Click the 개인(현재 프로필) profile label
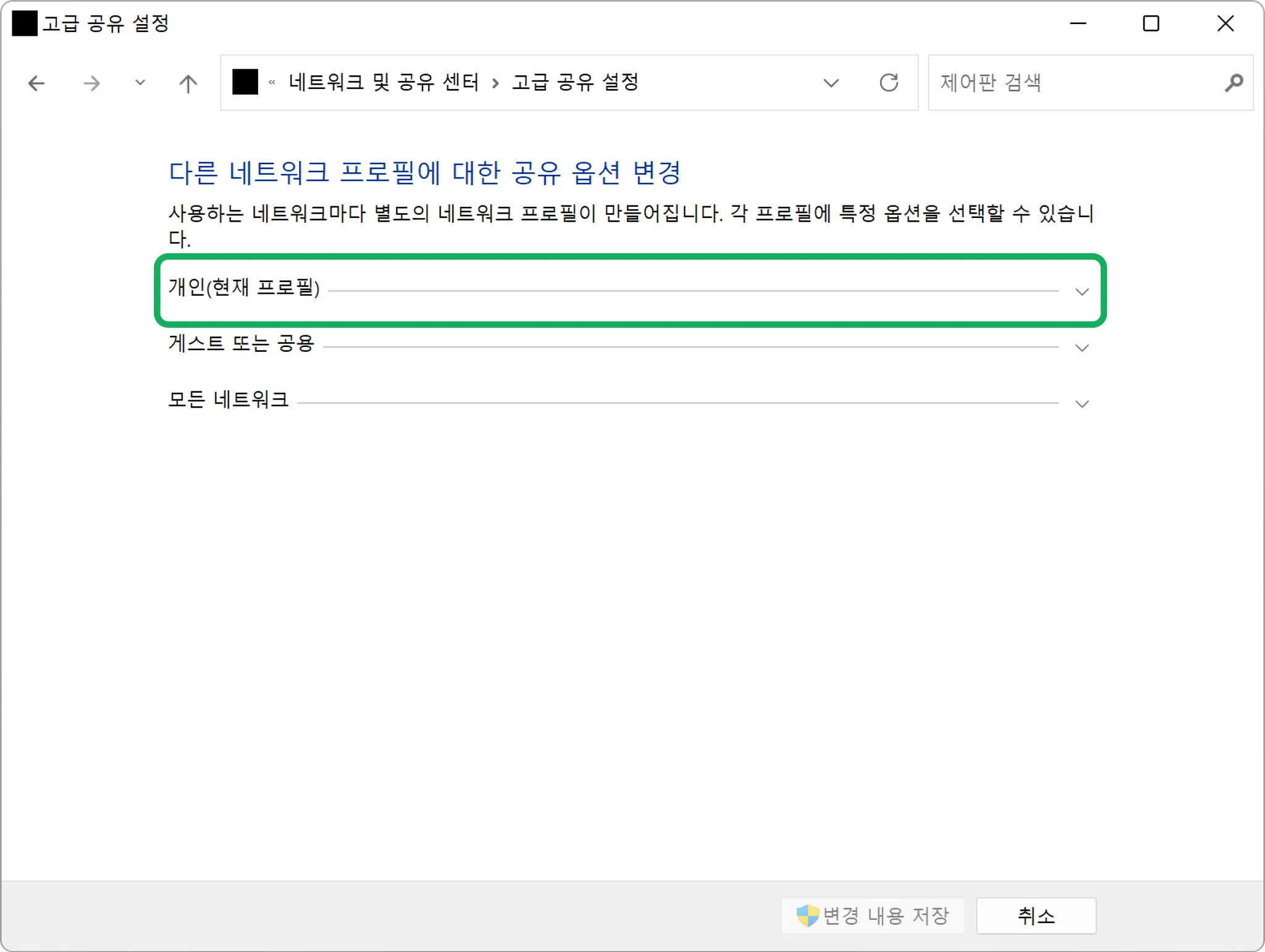The image size is (1265, 952). (x=244, y=287)
